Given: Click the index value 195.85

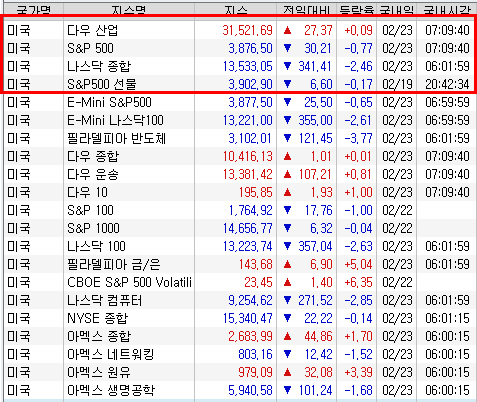Looking at the screenshot, I should (x=256, y=192).
